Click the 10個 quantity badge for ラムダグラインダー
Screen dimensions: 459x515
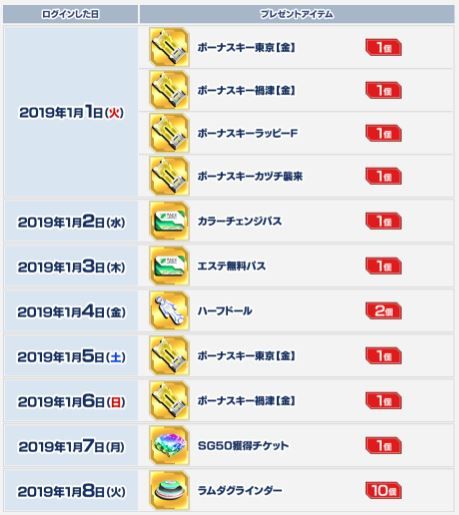pos(384,490)
